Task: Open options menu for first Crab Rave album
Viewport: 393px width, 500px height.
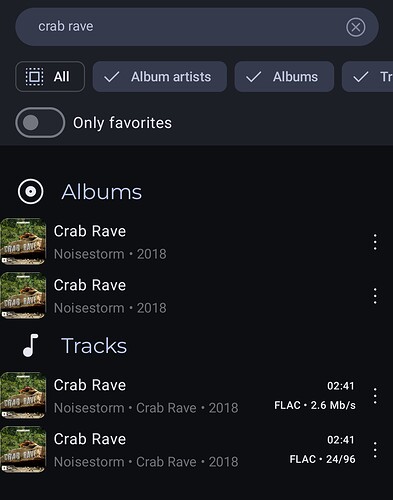Action: tap(375, 242)
